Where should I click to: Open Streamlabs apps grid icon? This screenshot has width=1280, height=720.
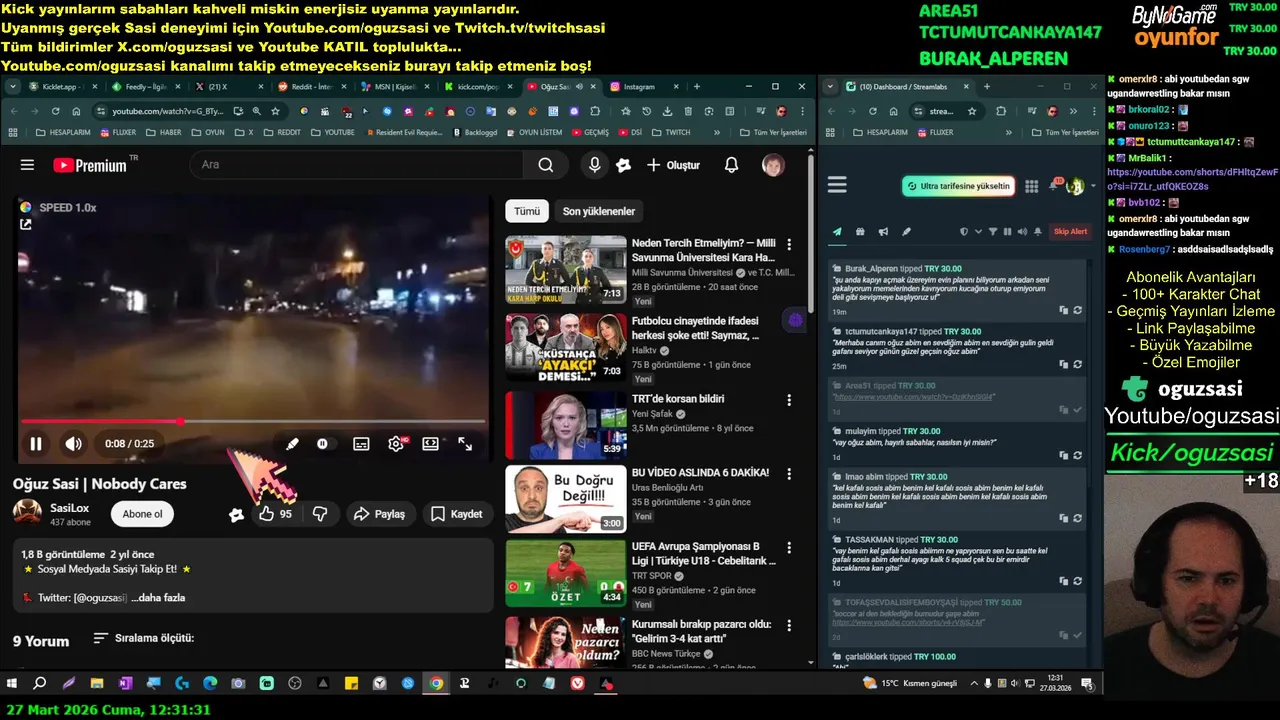pos(1032,186)
